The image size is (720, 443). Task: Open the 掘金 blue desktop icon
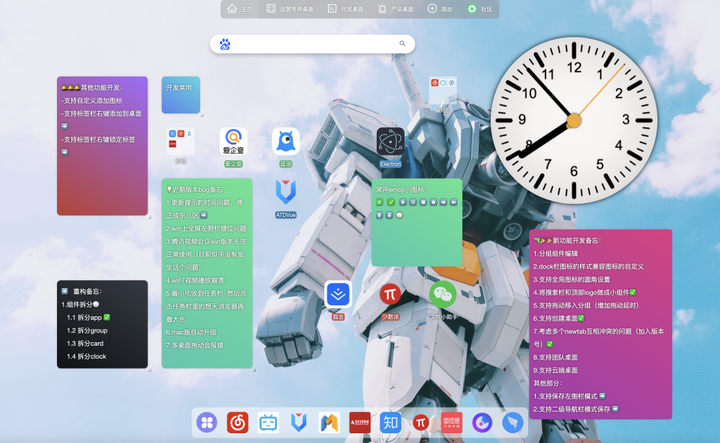[338, 294]
